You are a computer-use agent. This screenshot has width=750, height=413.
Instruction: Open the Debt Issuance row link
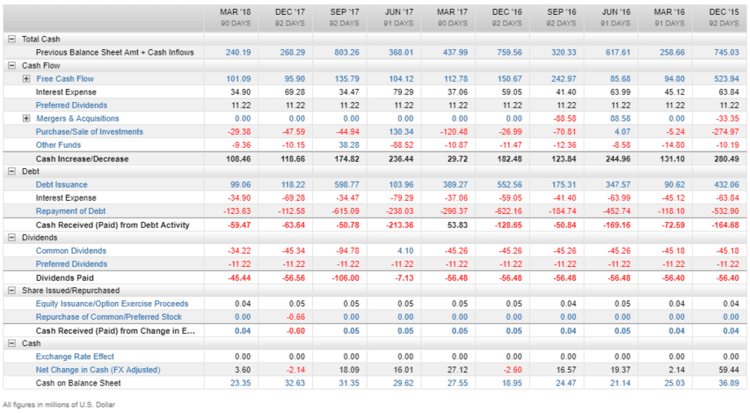pos(63,184)
